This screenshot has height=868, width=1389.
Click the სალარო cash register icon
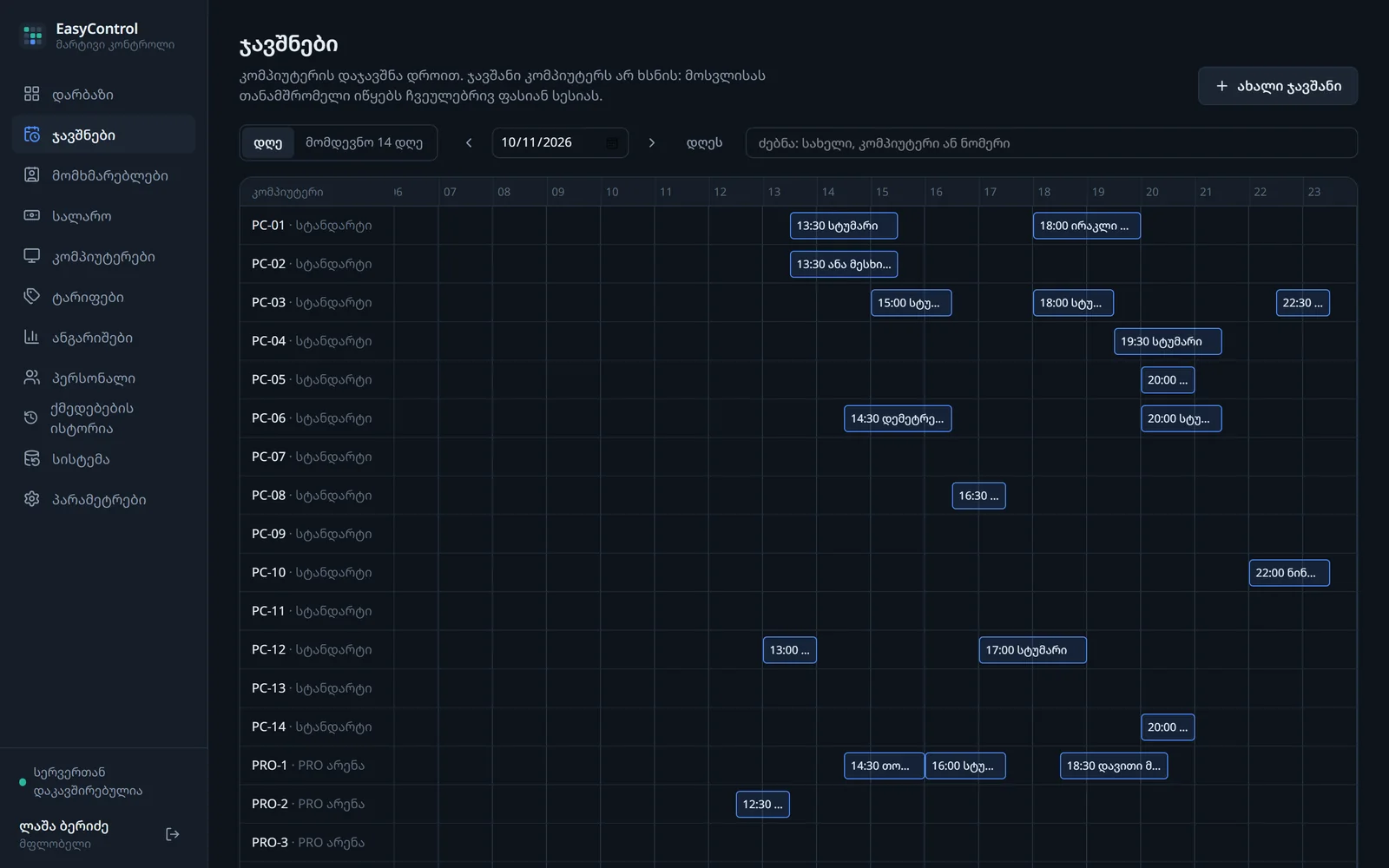(32, 215)
